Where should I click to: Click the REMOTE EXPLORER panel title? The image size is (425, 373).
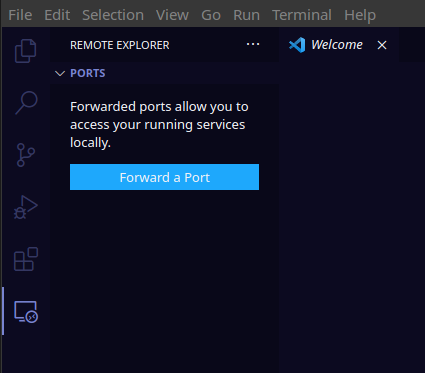120,45
